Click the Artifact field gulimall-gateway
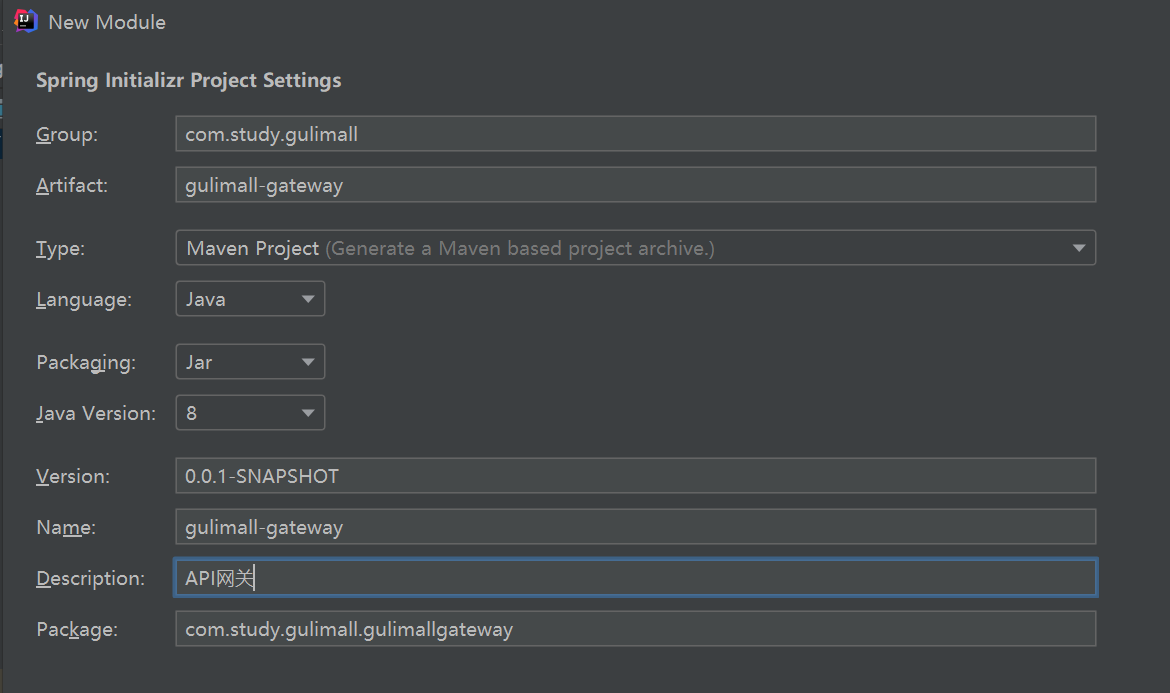The width and height of the screenshot is (1170, 693). click(x=636, y=184)
